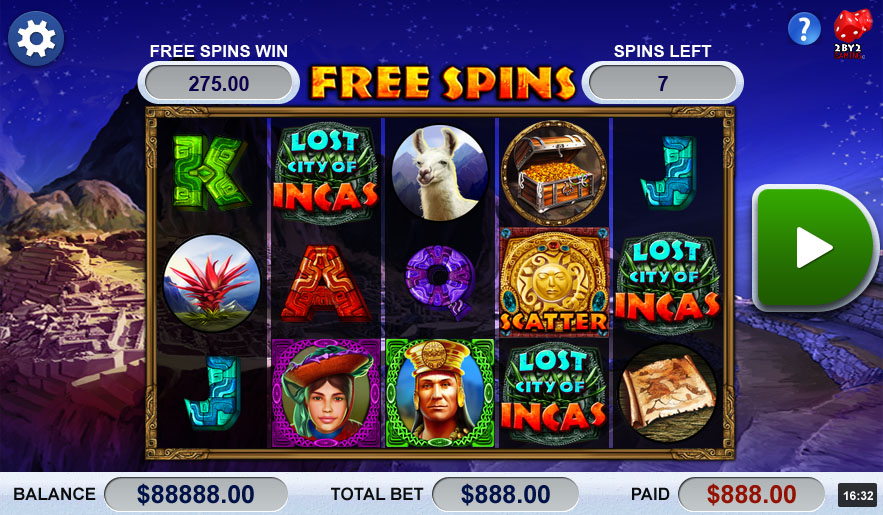Image resolution: width=883 pixels, height=515 pixels.
Task: Click the llama symbol on reels
Action: (x=439, y=172)
